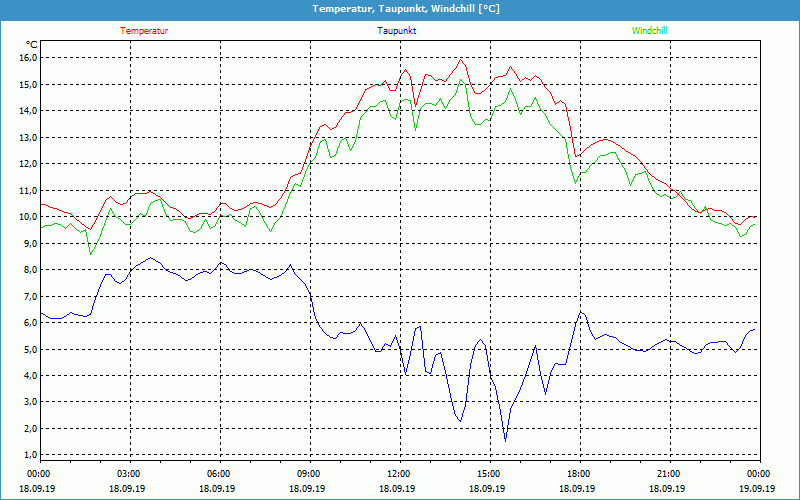The width and height of the screenshot is (800, 500).
Task: Click the °C unit label above y-axis
Action: point(32,44)
